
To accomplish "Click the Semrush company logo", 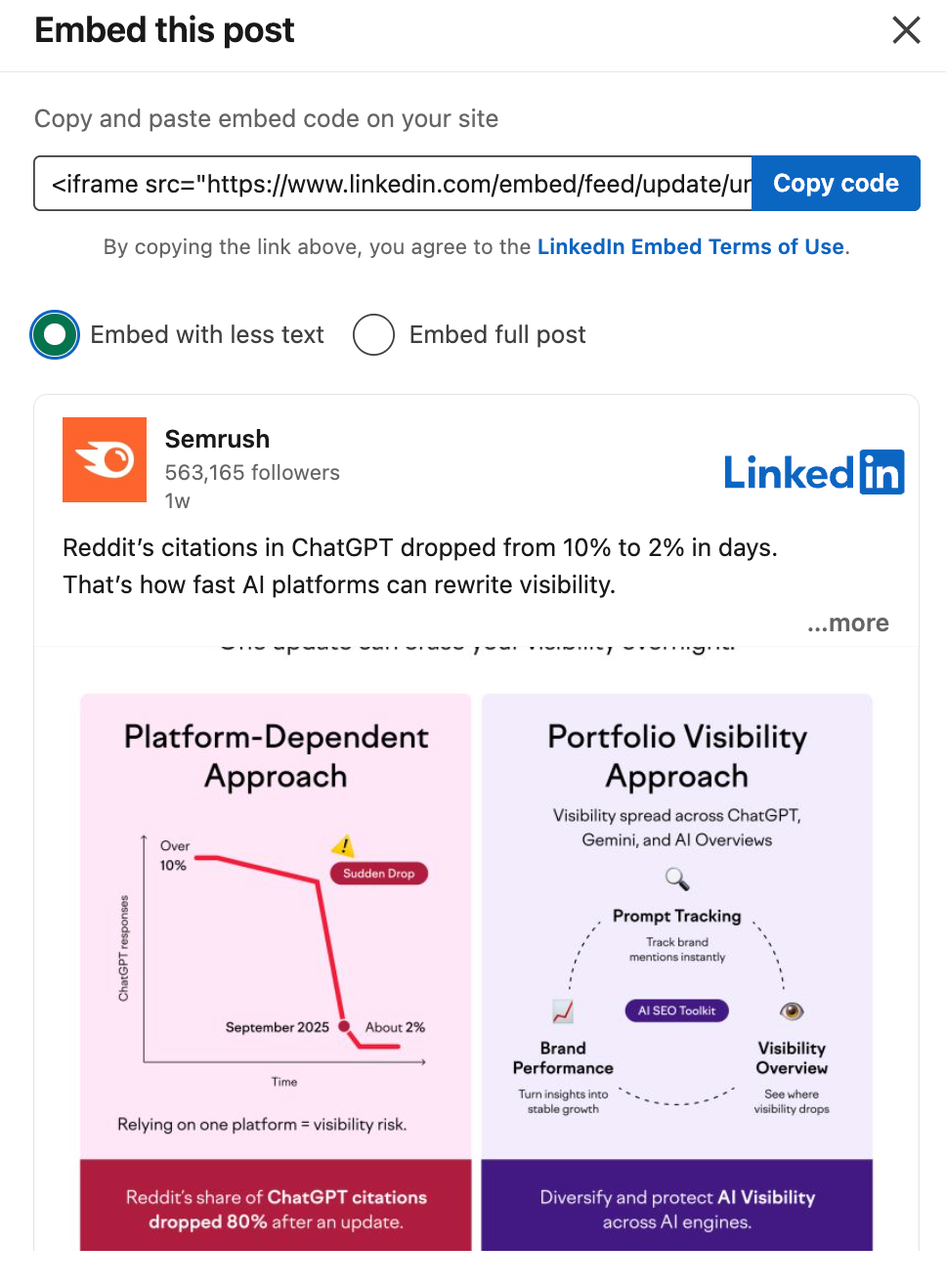I will tap(104, 459).
